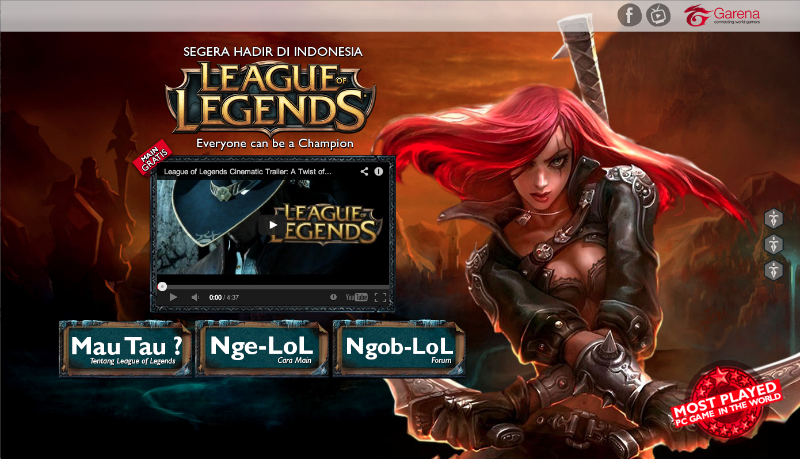Click the play control in video bar

(173, 297)
